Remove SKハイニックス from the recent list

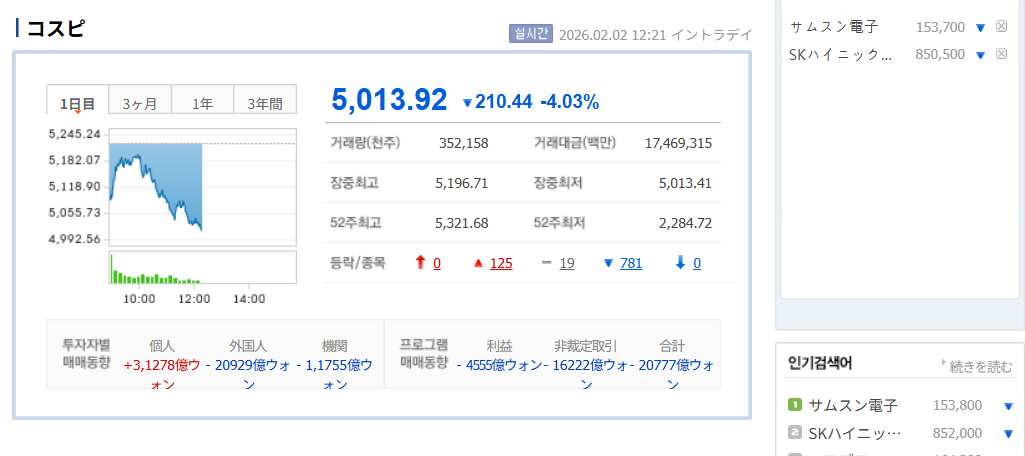tap(1002, 54)
